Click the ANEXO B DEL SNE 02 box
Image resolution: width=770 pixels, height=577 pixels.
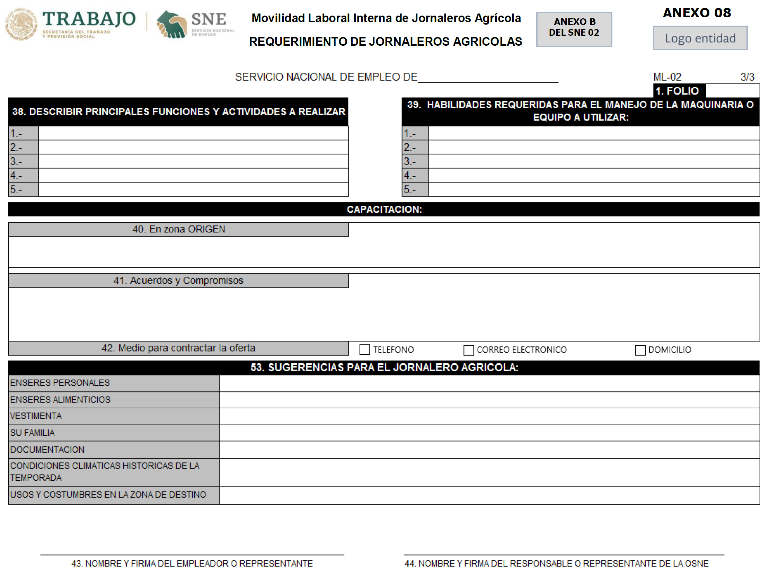click(x=574, y=29)
